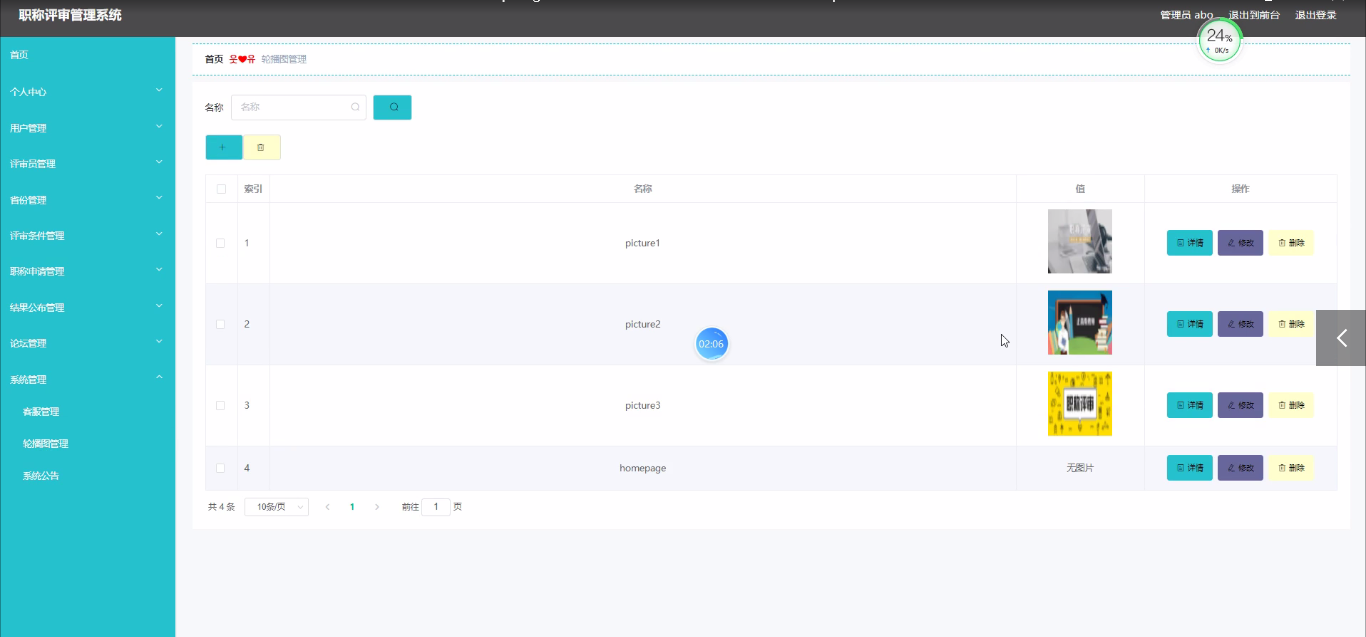Open the 10条/页 page size dropdown

[276, 507]
